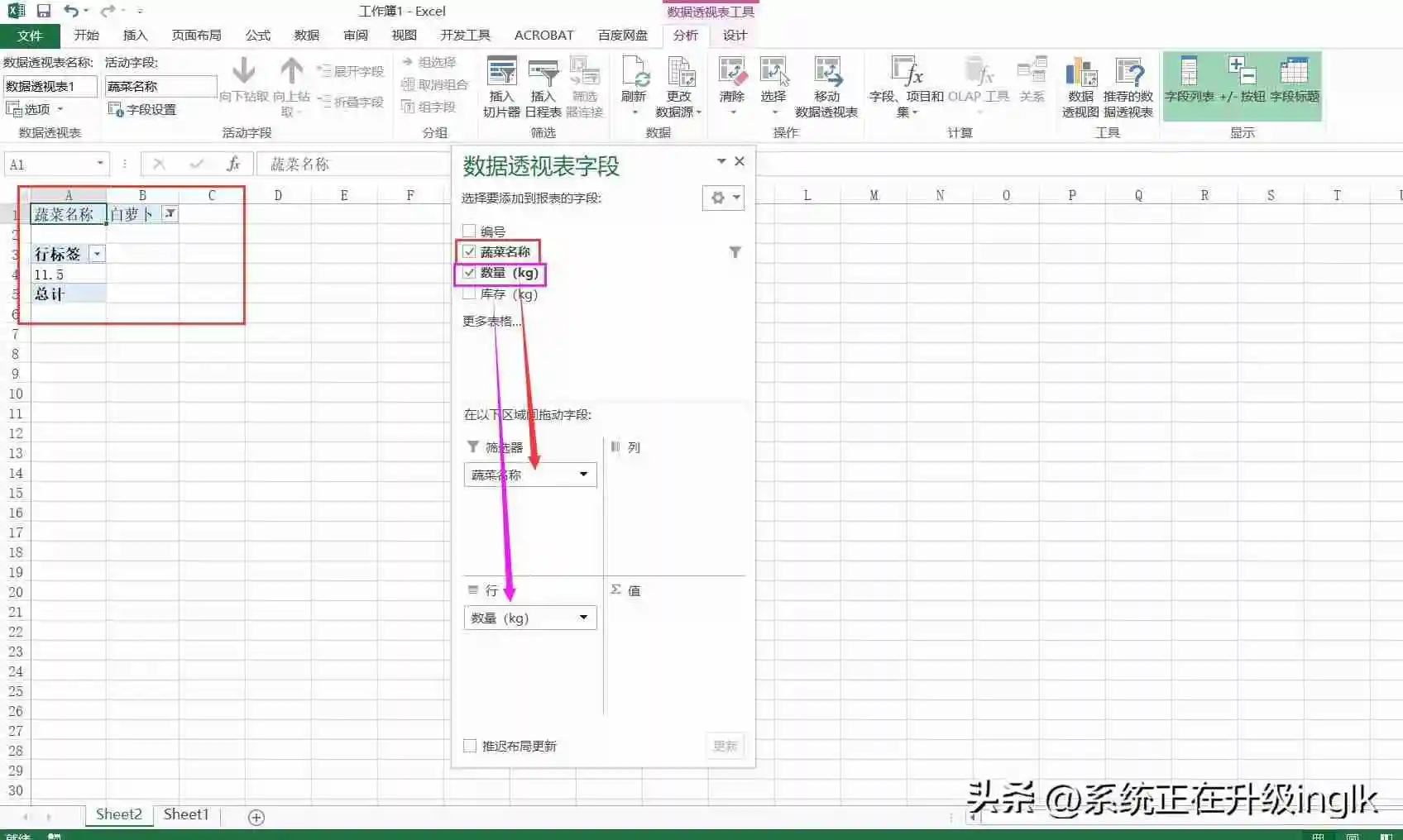Screen dimensions: 1403x840
Task: Enable 推迟布局更新 checkbox
Action: pyautogui.click(x=470, y=746)
